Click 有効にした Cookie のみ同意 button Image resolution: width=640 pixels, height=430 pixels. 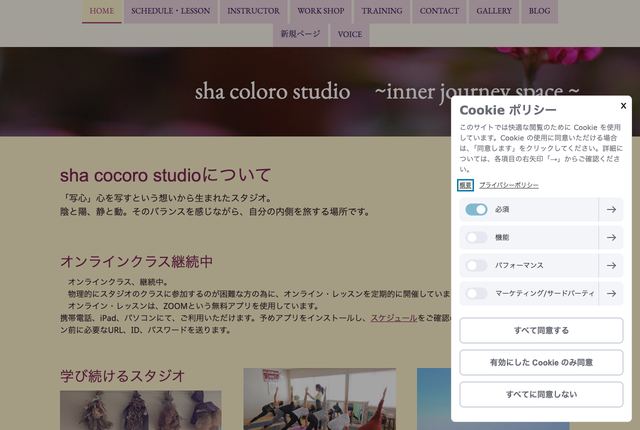click(541, 362)
